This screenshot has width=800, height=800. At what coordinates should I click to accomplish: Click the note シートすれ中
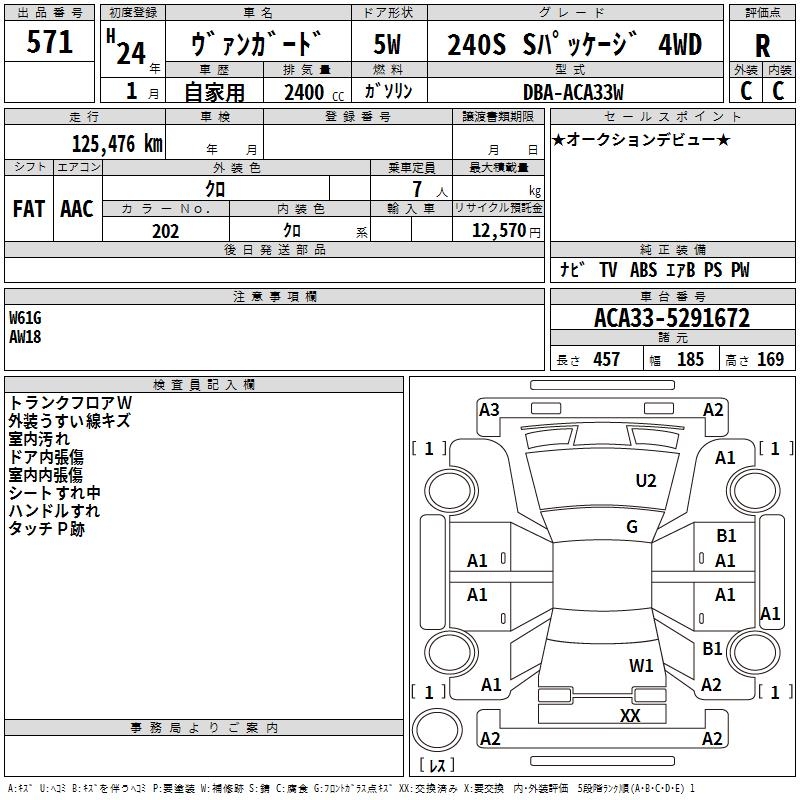[55, 493]
